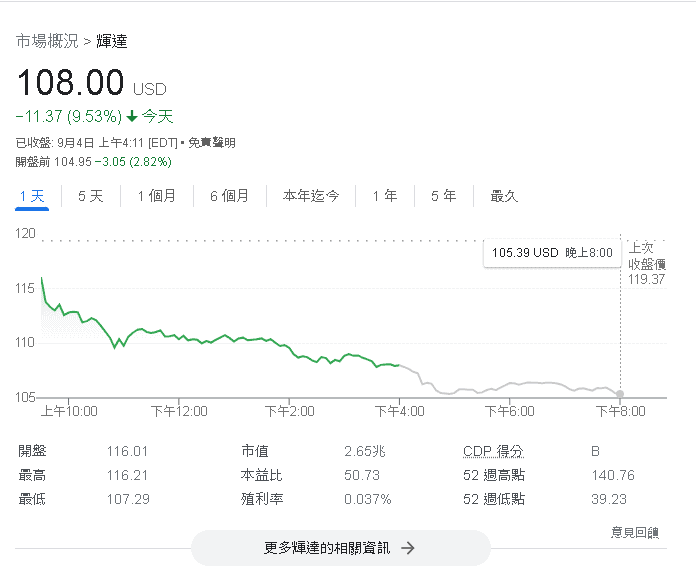Switch to the 1 年 tab

(x=385, y=196)
